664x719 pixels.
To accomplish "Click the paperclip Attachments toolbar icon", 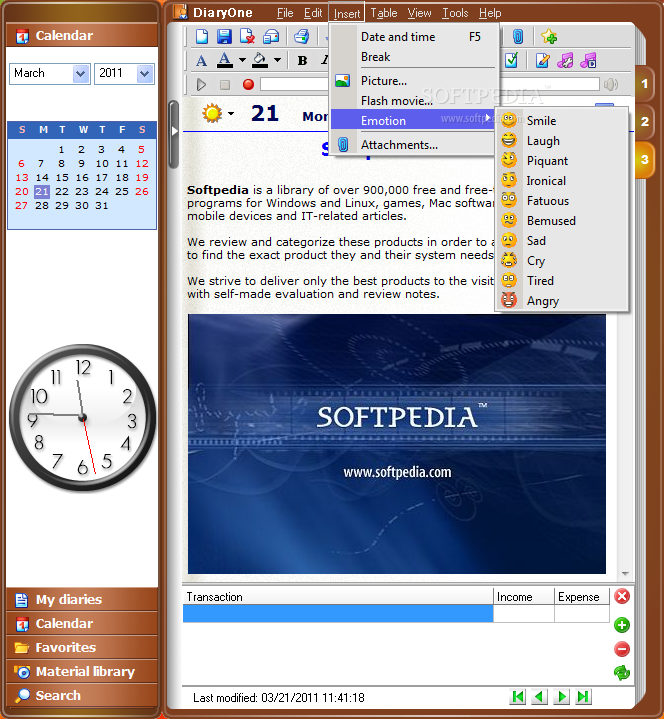I will tap(518, 36).
